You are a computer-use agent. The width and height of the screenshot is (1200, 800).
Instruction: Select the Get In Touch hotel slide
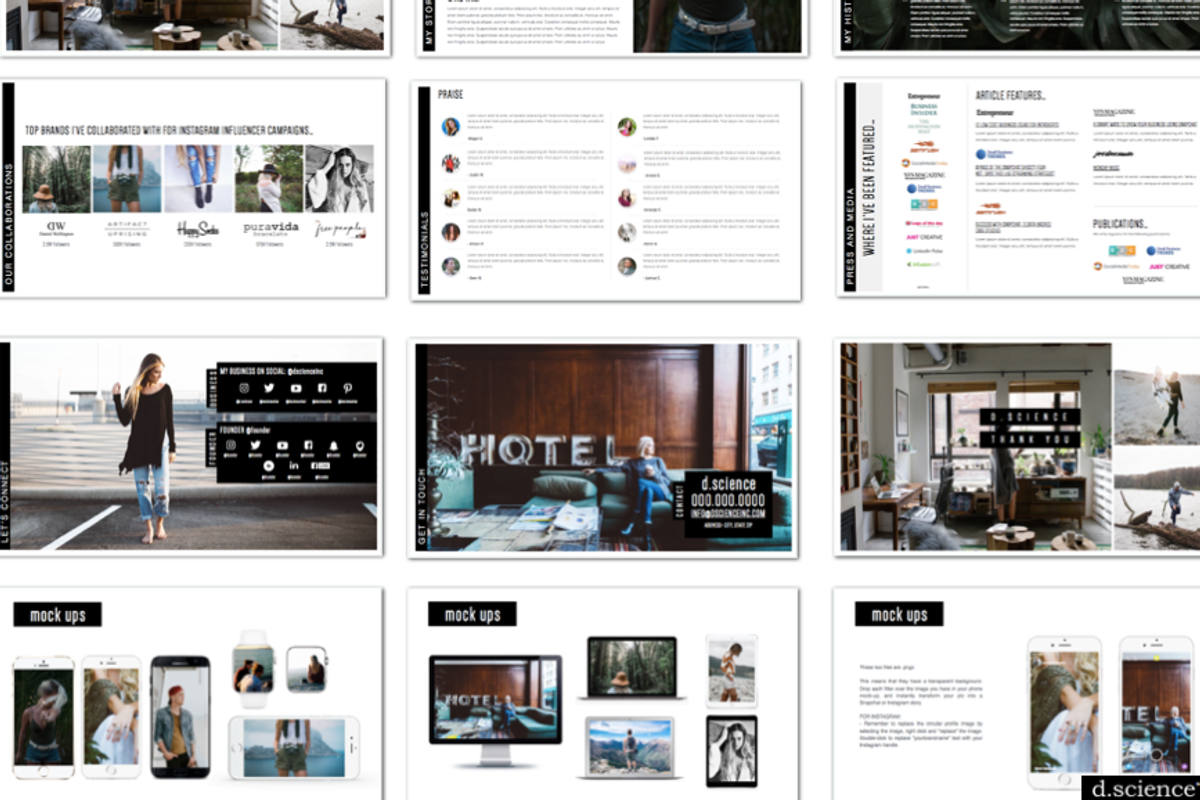pos(603,447)
